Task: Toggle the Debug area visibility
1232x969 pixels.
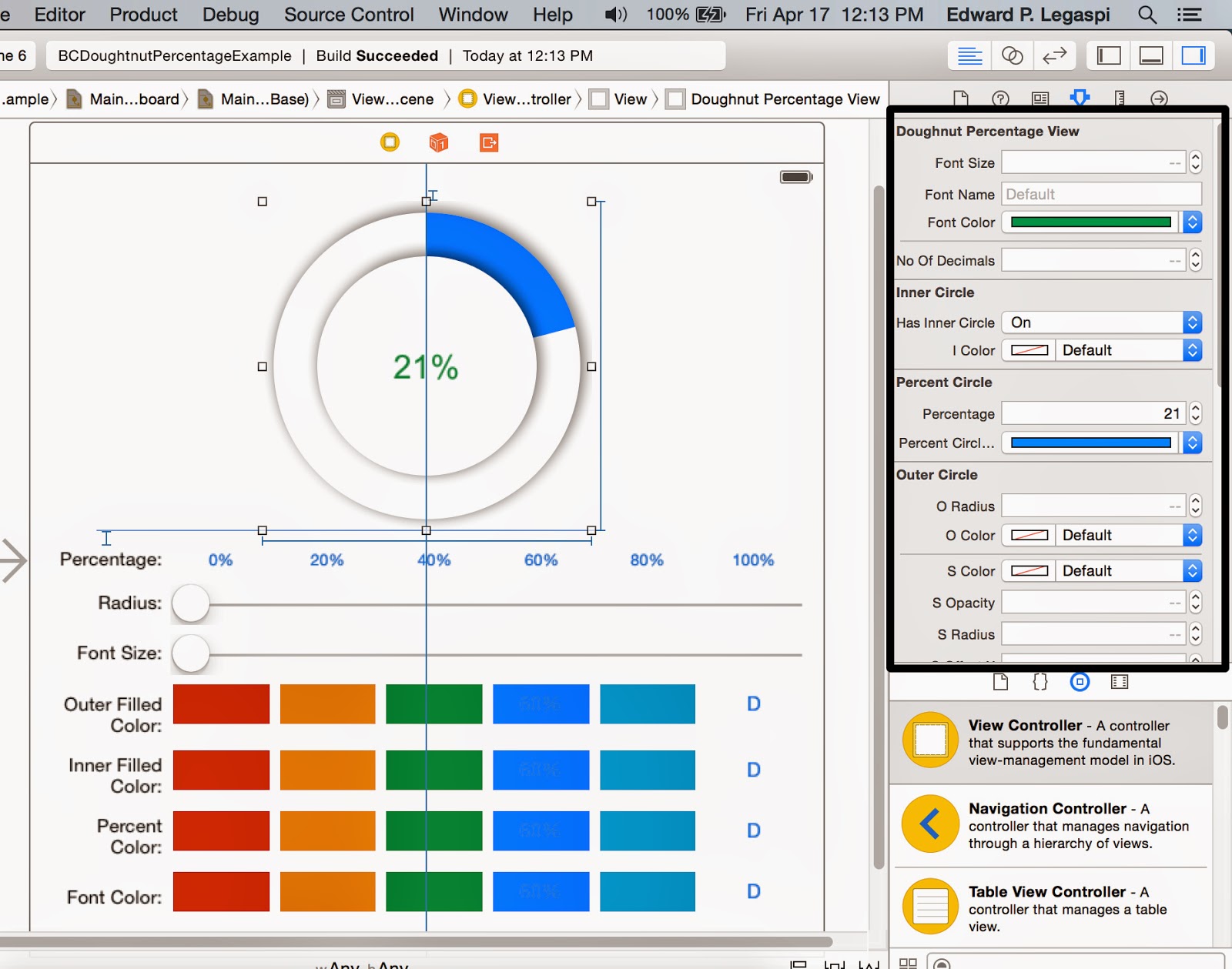Action: 1151,55
